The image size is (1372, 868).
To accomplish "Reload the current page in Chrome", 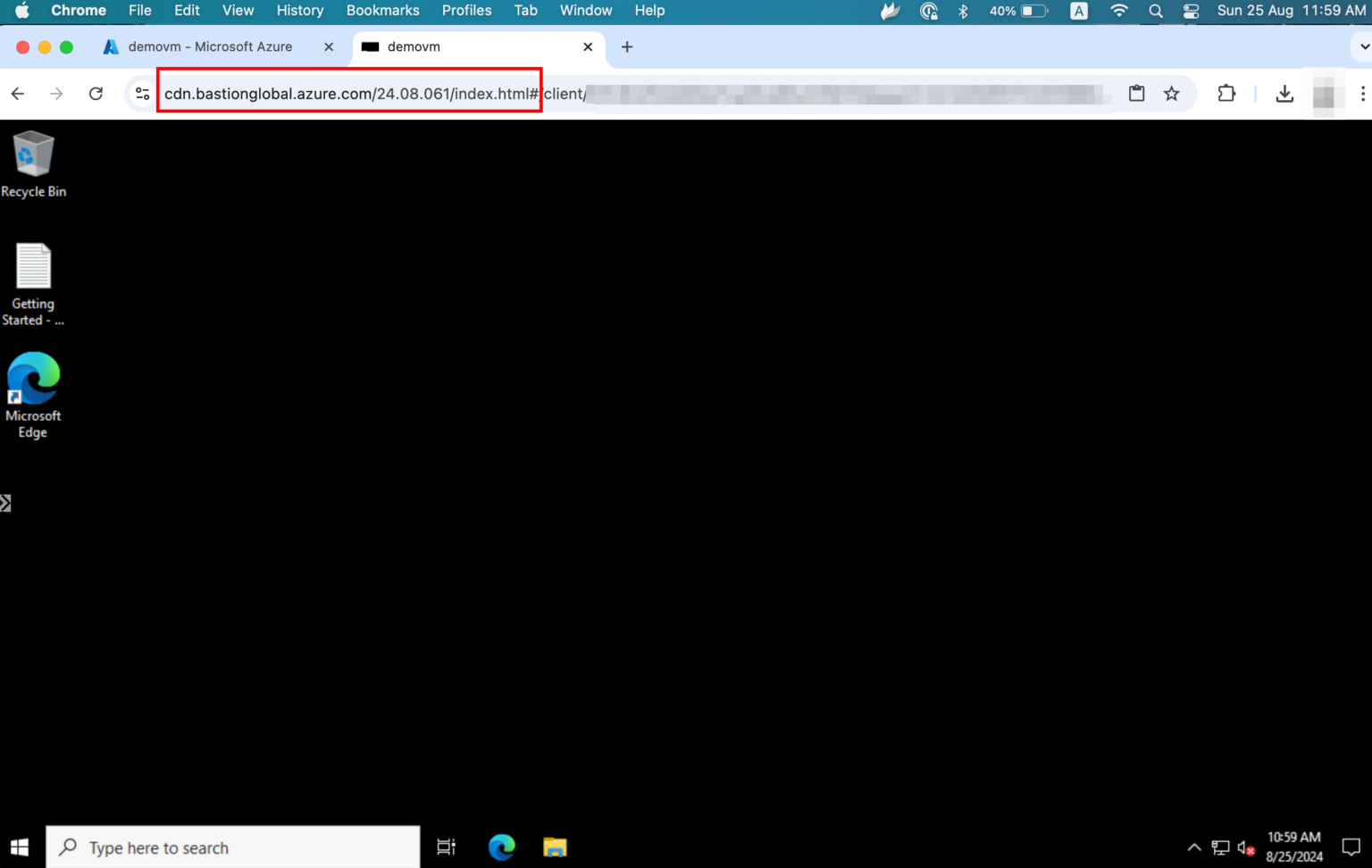I will click(96, 93).
